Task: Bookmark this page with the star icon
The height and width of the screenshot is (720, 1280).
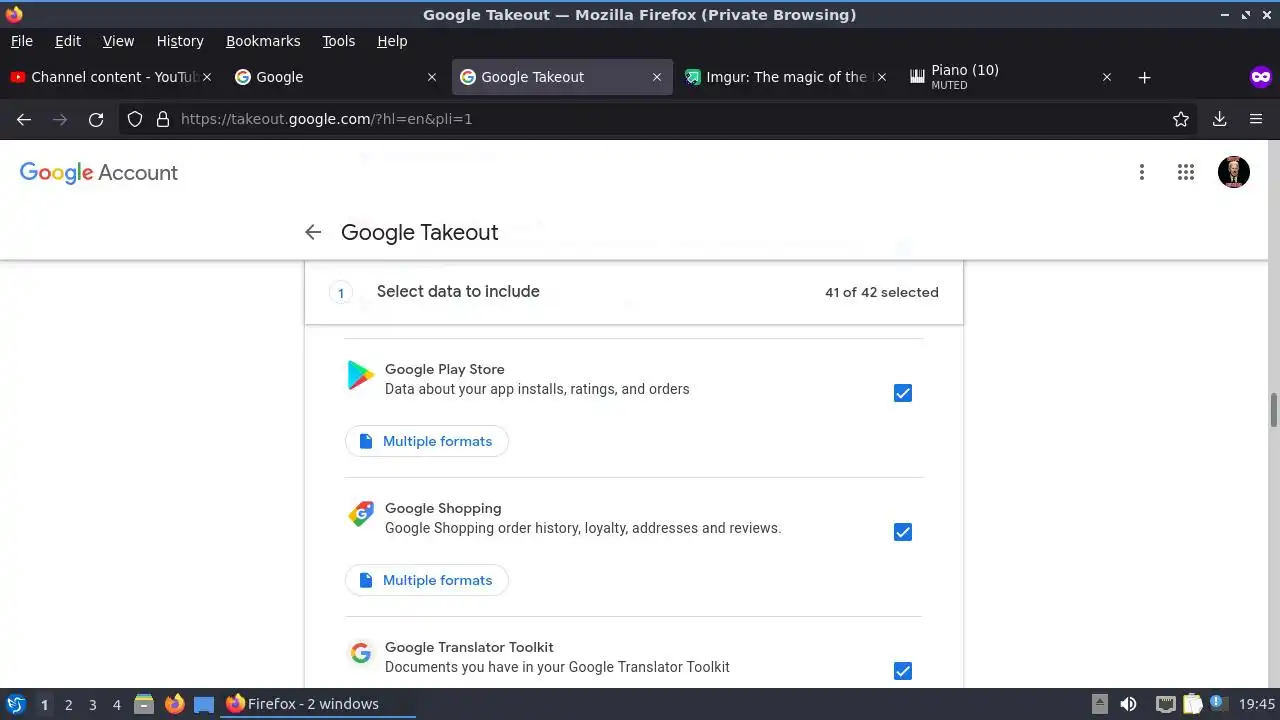Action: pyautogui.click(x=1181, y=119)
